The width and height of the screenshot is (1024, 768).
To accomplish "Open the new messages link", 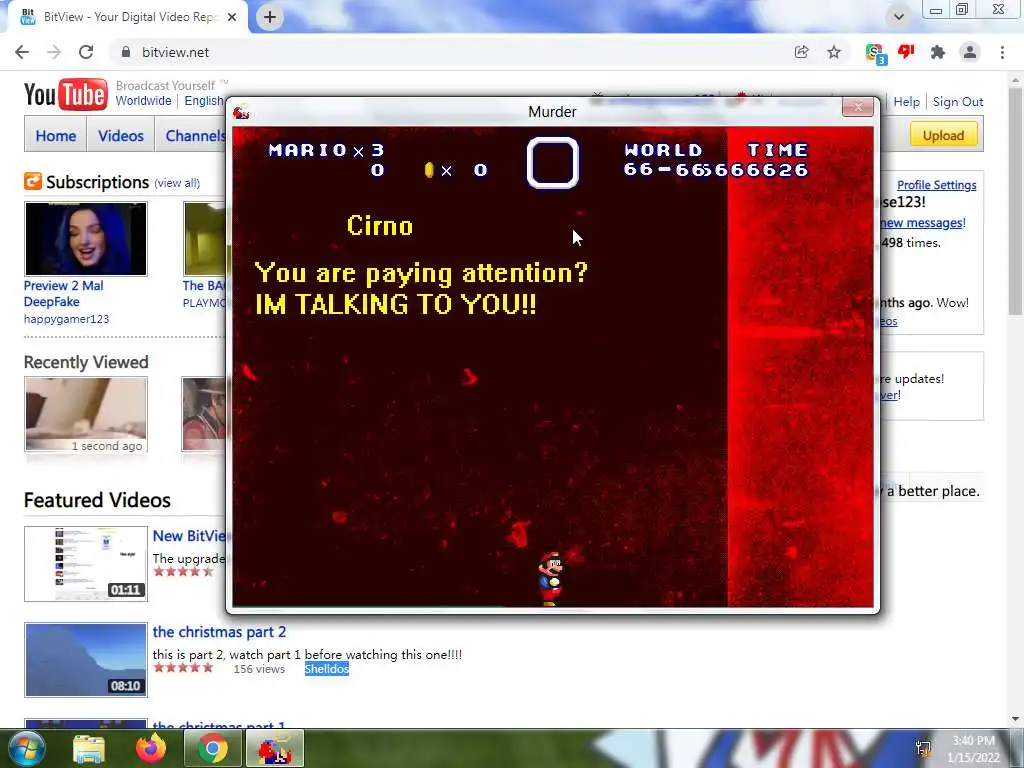I will [x=921, y=223].
